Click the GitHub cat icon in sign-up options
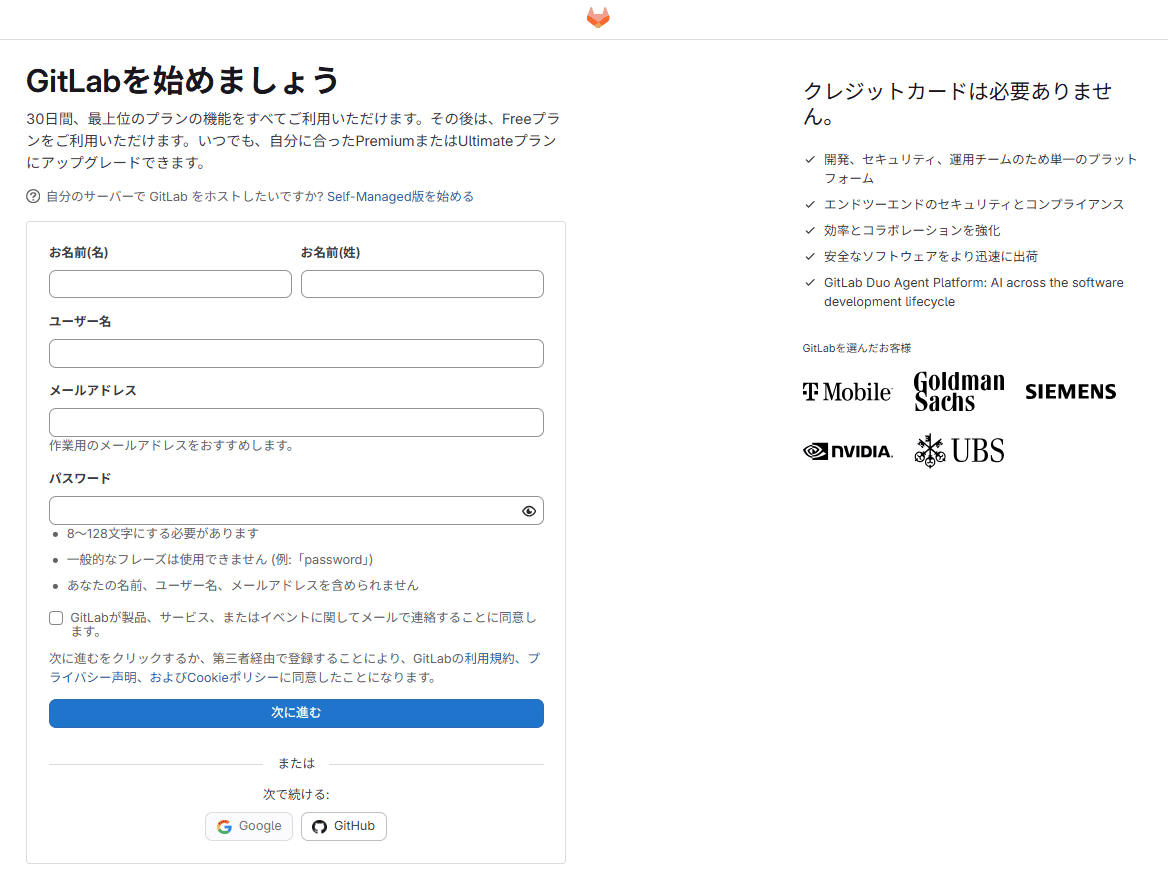The image size is (1168, 871). pos(319,826)
